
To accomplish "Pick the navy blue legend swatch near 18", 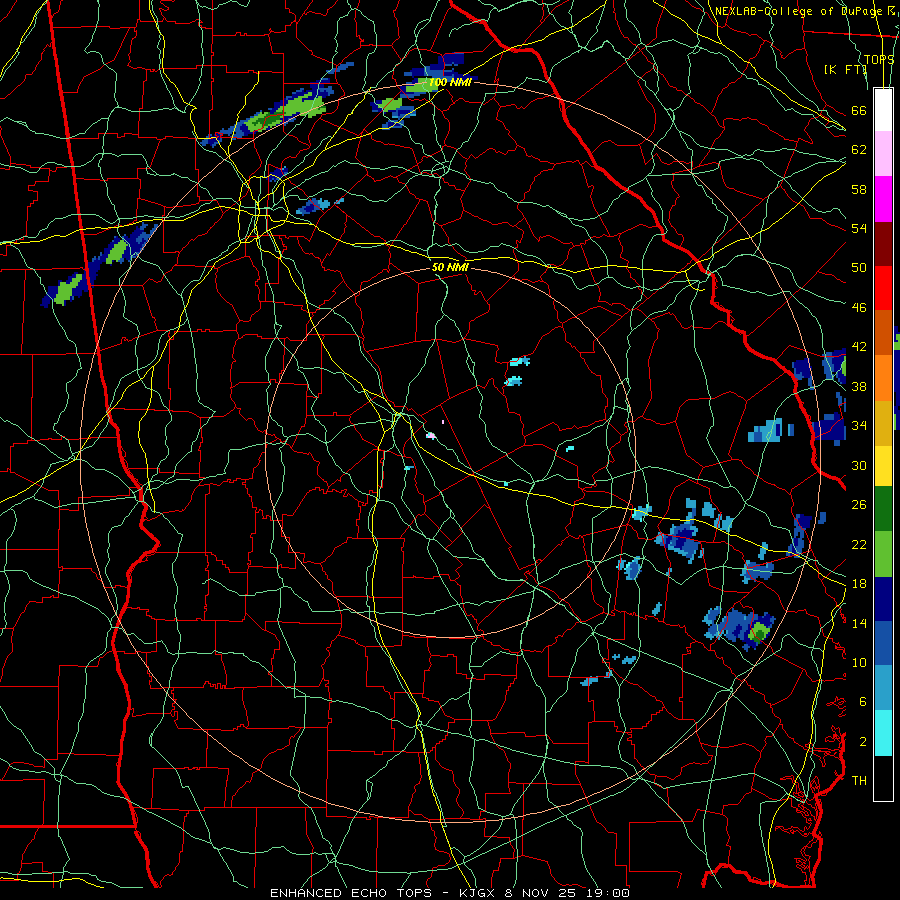I will [x=883, y=599].
